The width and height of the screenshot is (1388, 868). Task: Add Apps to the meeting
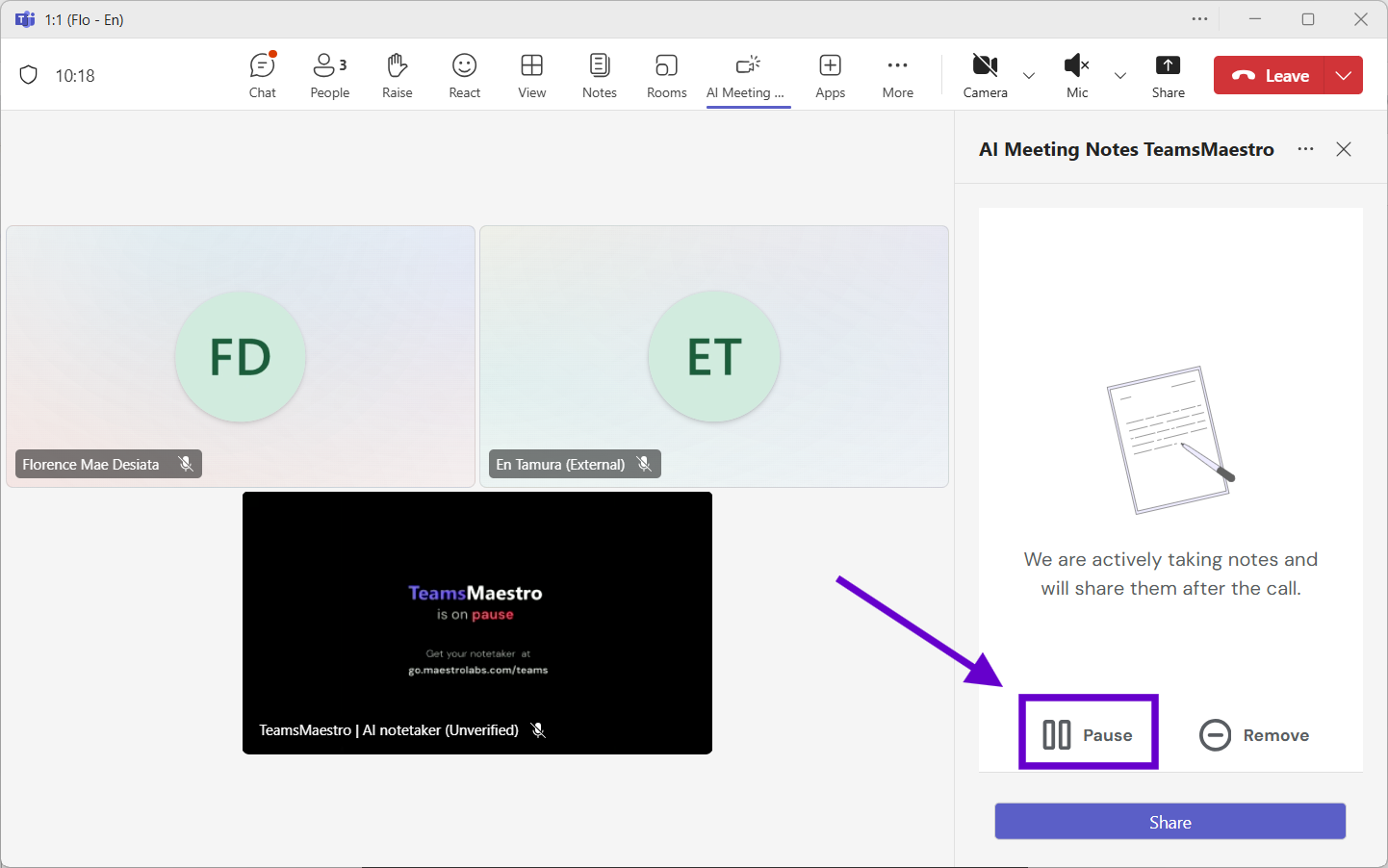(831, 76)
